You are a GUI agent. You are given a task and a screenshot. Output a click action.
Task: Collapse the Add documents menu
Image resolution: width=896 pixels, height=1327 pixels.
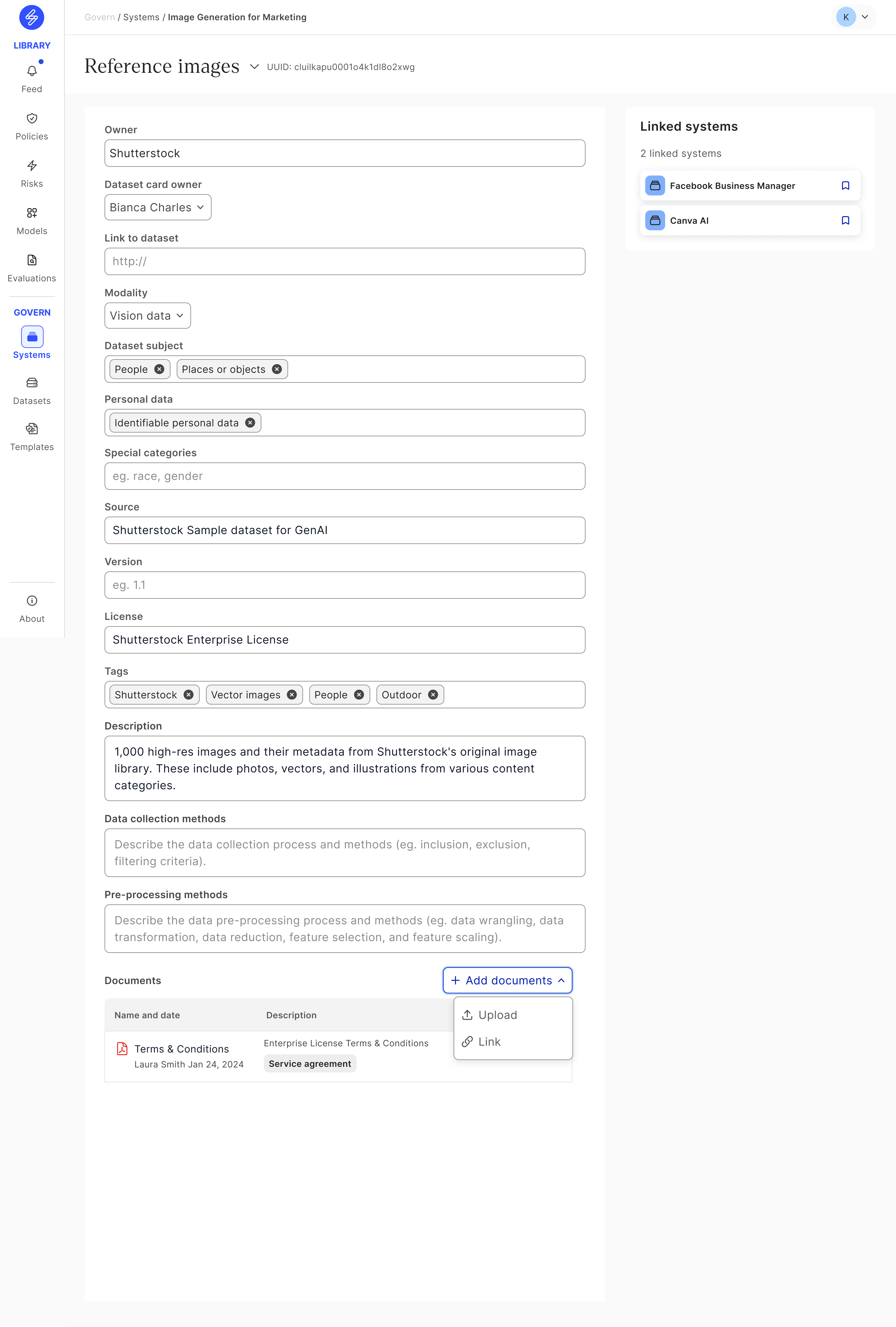pyautogui.click(x=507, y=980)
